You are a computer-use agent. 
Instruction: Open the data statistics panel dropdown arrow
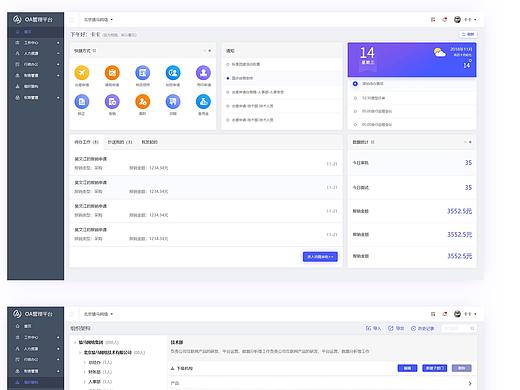[470, 142]
